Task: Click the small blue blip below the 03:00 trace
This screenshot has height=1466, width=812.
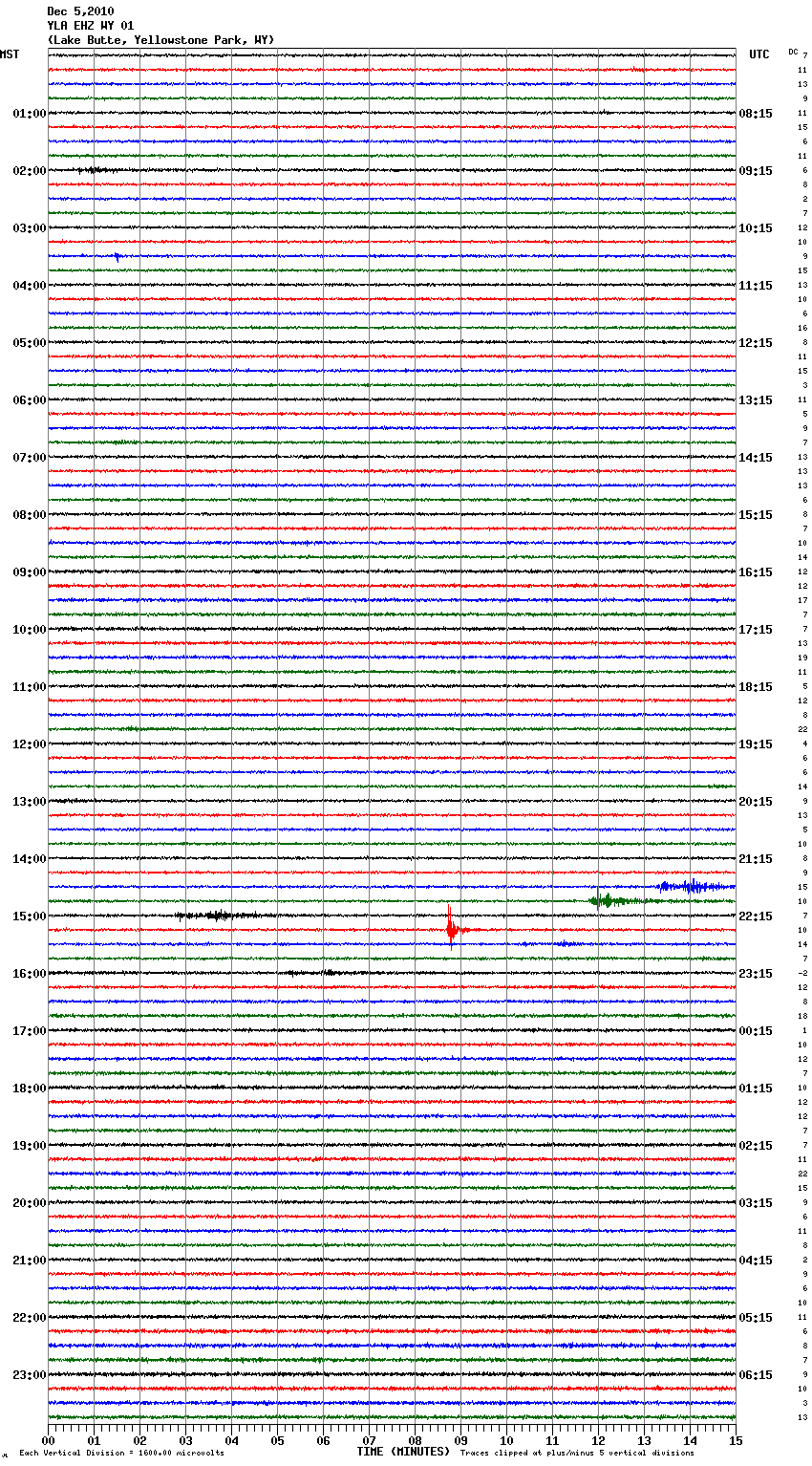Action: click(117, 256)
